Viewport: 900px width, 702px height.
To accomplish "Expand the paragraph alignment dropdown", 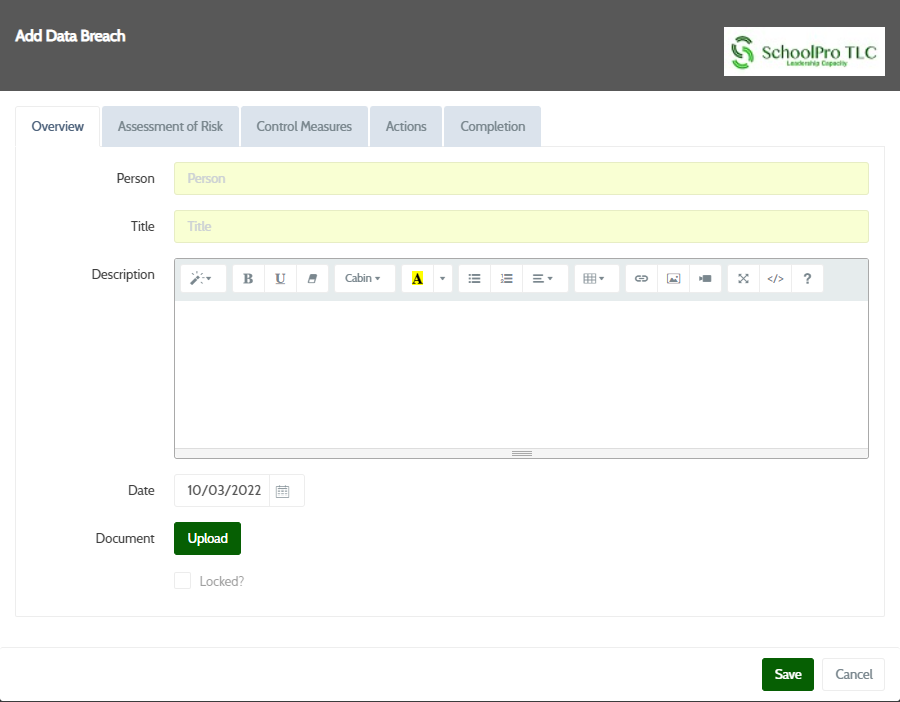I will pos(543,279).
